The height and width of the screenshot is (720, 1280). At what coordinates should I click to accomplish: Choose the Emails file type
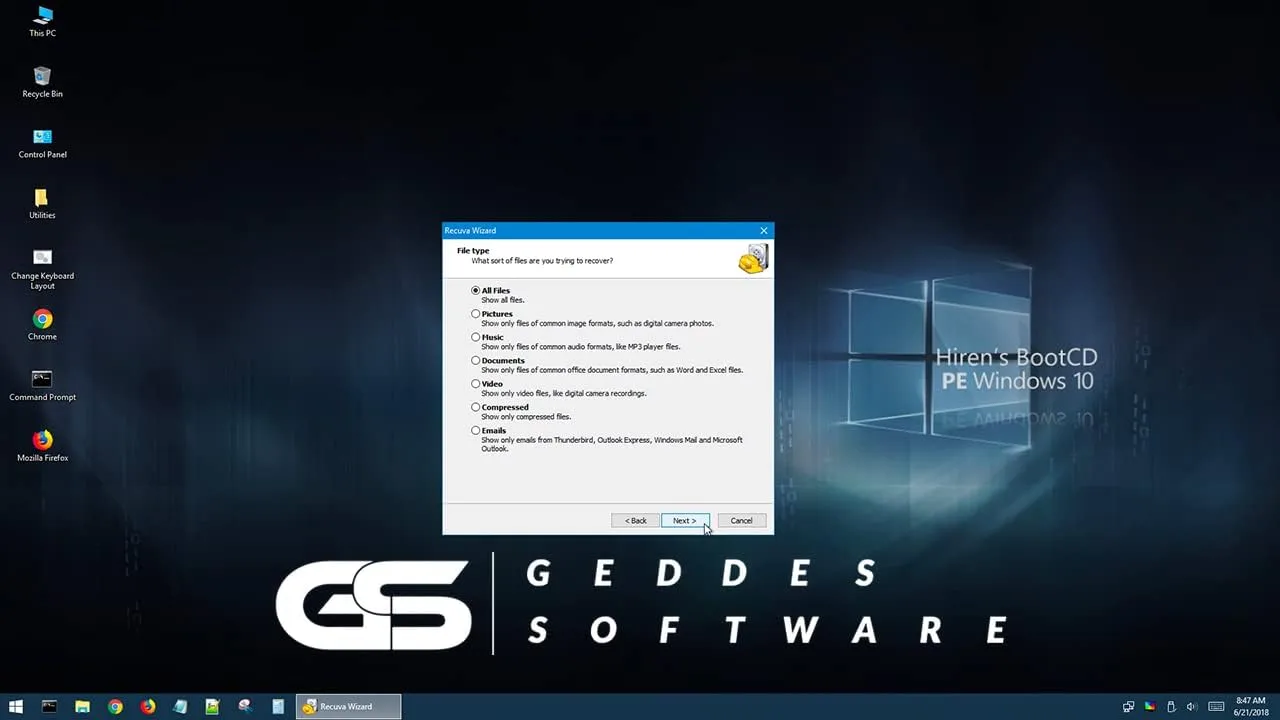click(x=476, y=430)
